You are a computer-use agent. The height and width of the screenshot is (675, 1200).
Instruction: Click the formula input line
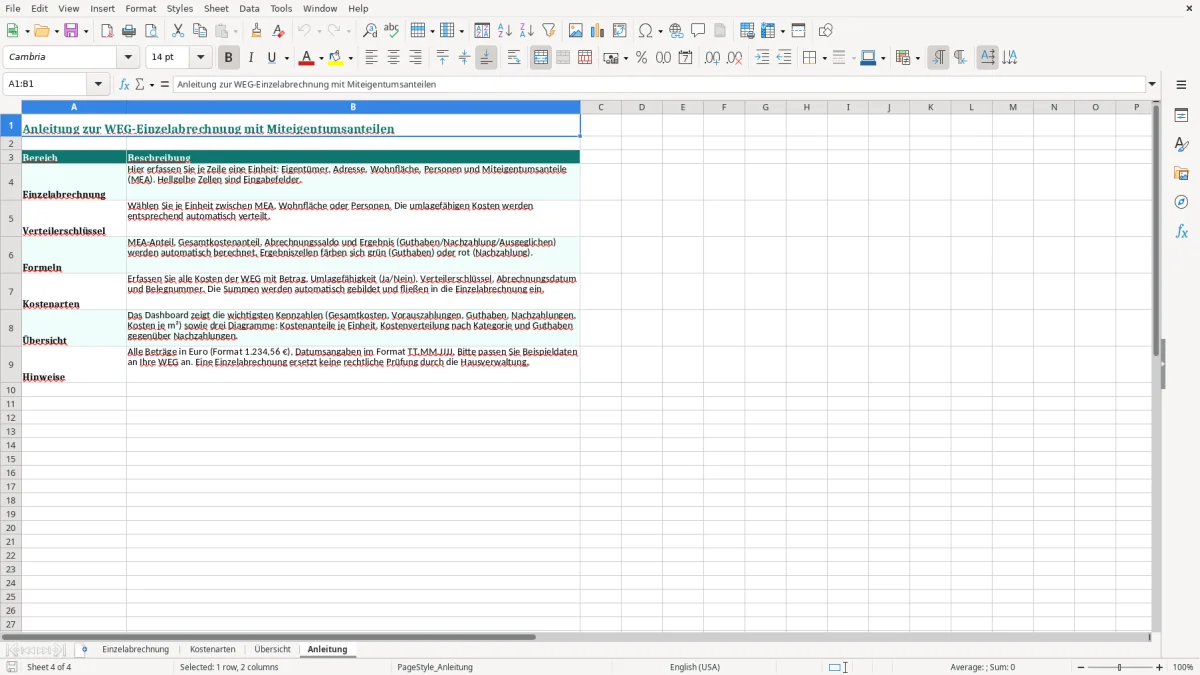point(659,84)
